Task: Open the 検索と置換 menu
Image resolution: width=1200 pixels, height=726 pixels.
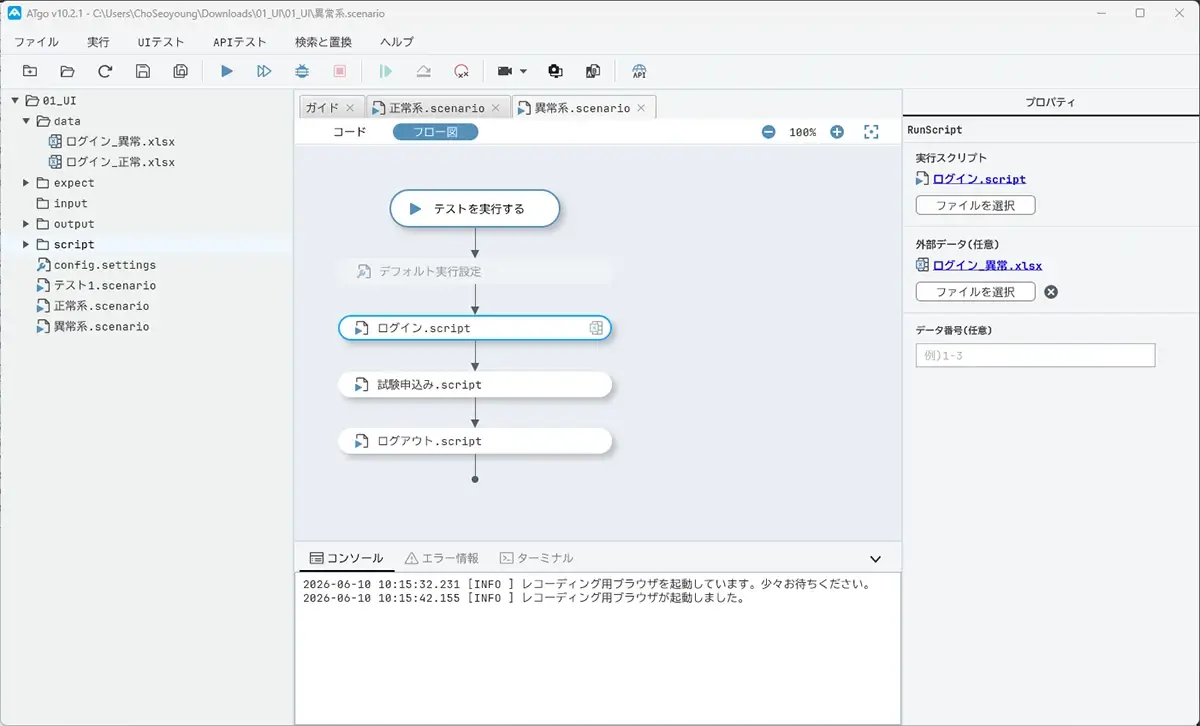Action: pos(323,42)
